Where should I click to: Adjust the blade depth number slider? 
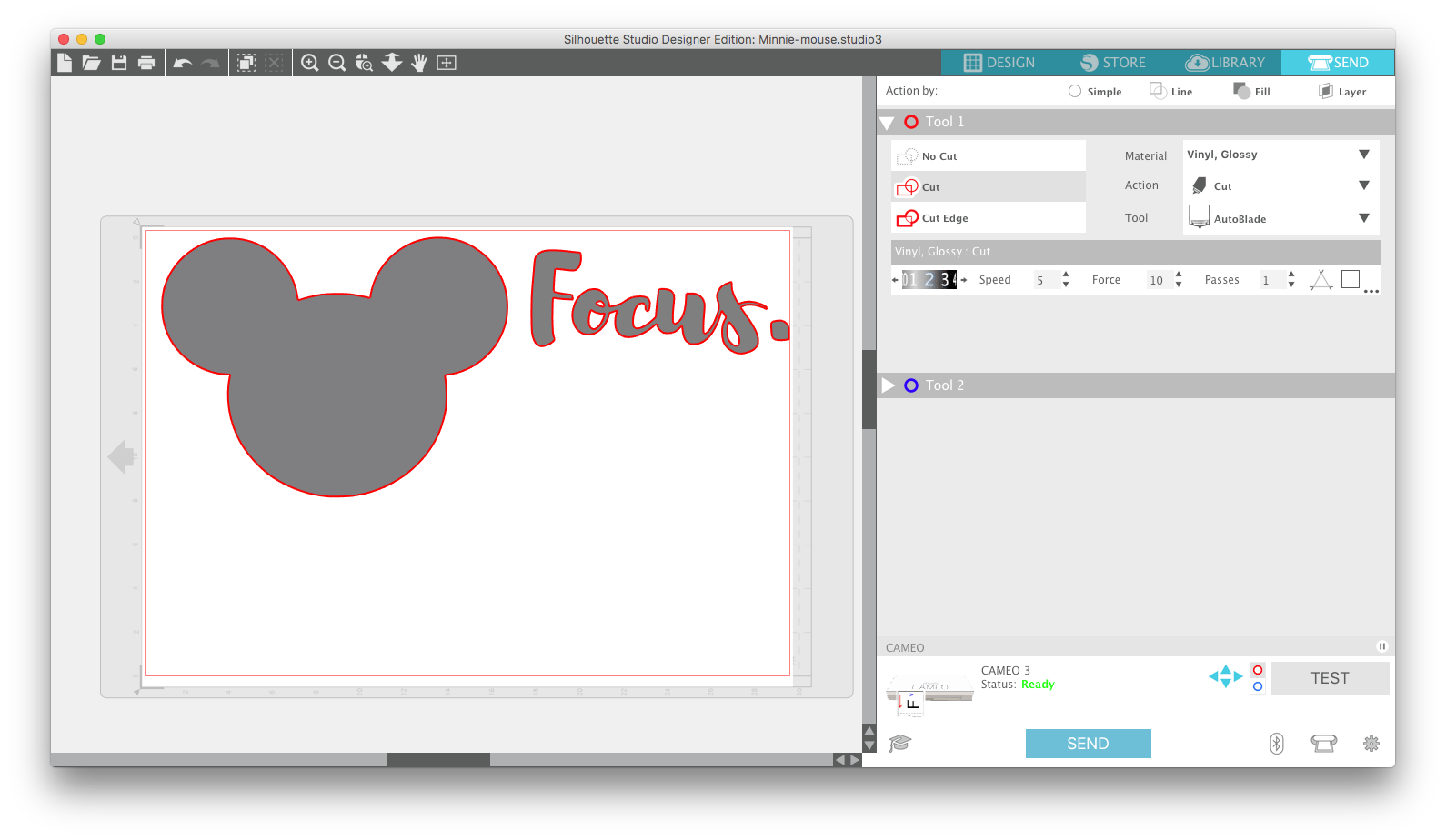click(x=929, y=280)
